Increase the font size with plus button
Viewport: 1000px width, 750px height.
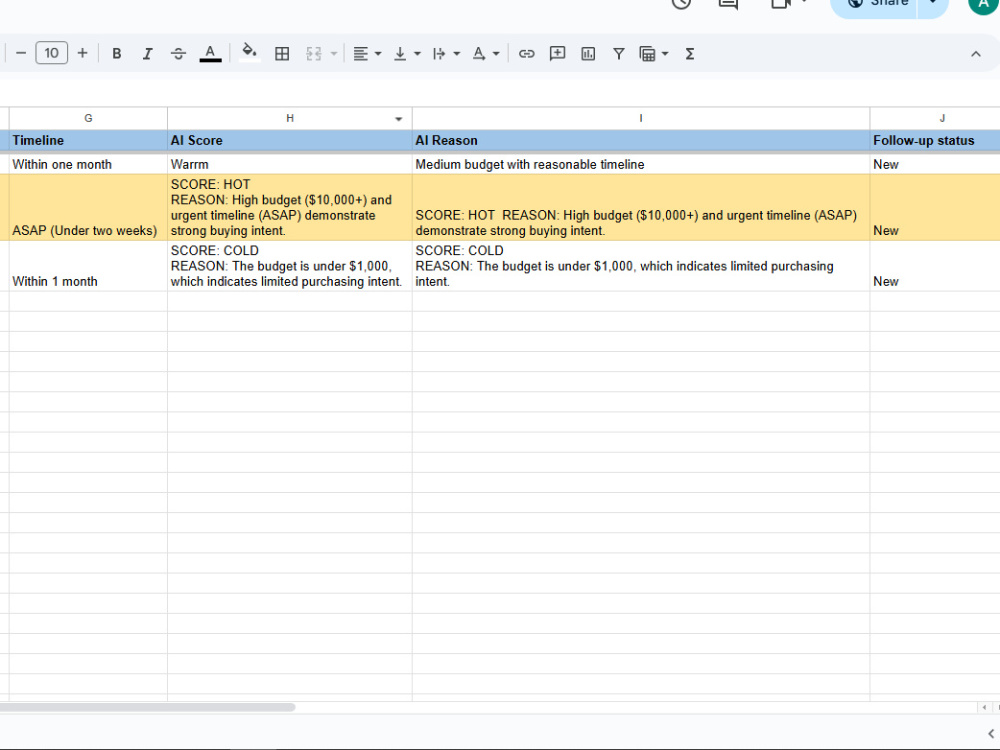(x=82, y=54)
